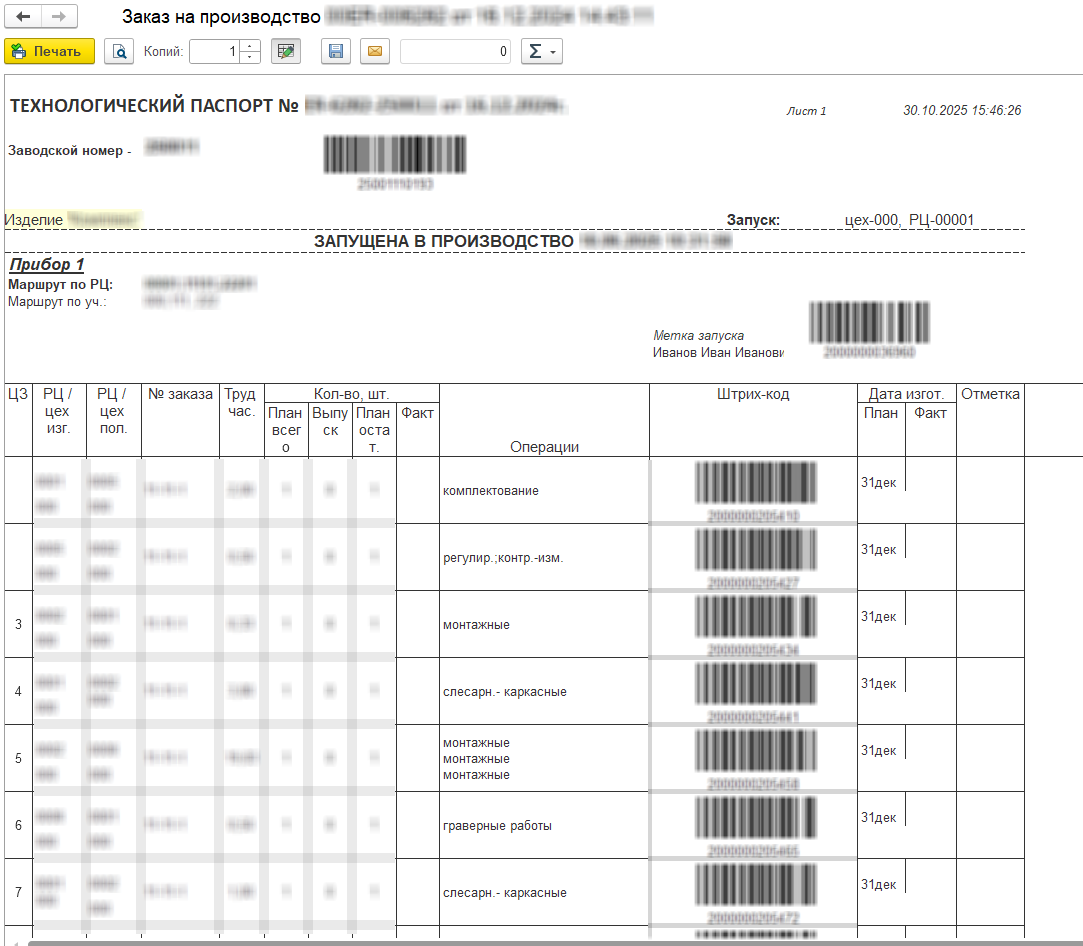The height and width of the screenshot is (946, 1083).
Task: Click the Прибор 1 heading
Action: click(46, 265)
